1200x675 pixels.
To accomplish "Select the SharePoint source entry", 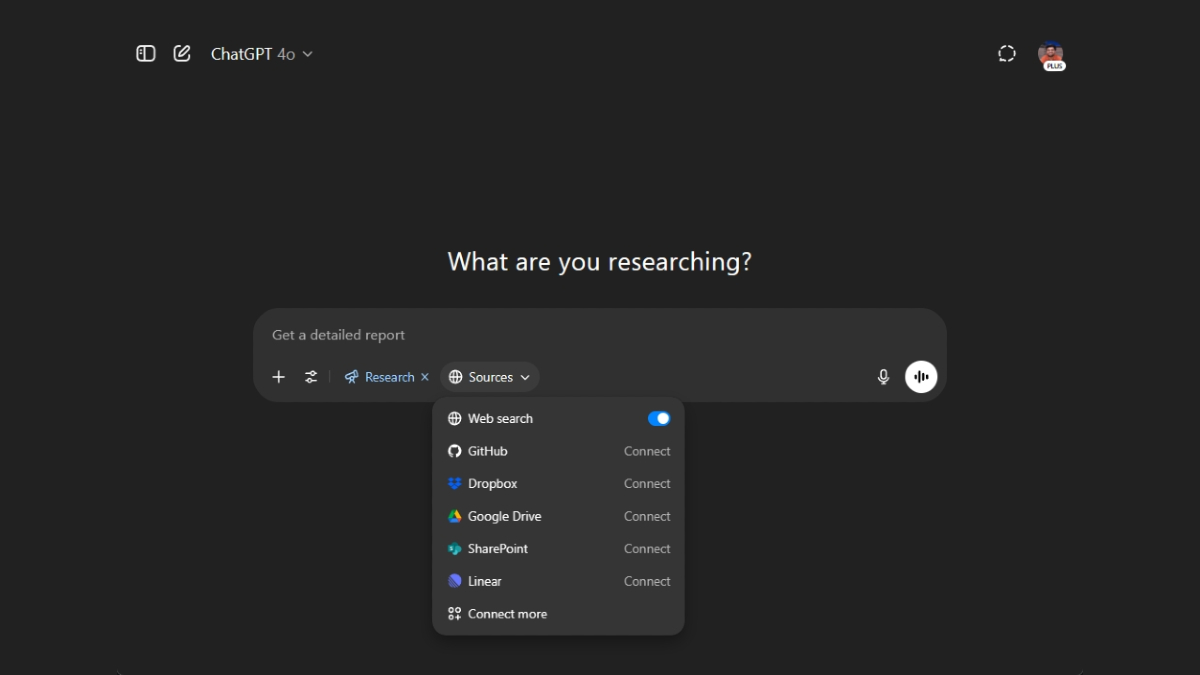I will pos(497,549).
